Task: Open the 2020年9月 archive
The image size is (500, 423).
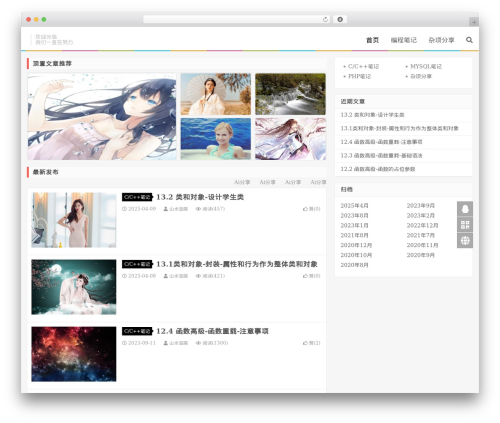Action: (421, 255)
